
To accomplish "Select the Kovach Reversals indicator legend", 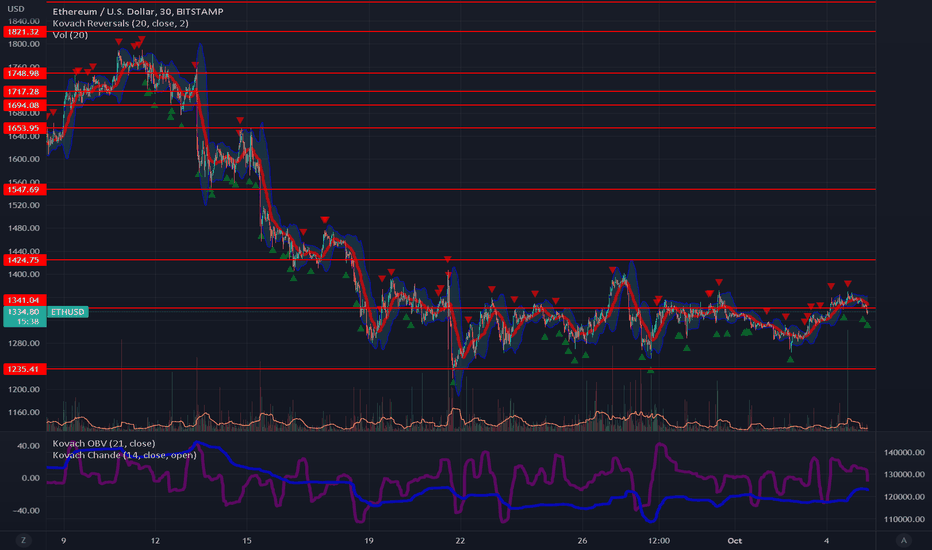I will pyautogui.click(x=121, y=23).
